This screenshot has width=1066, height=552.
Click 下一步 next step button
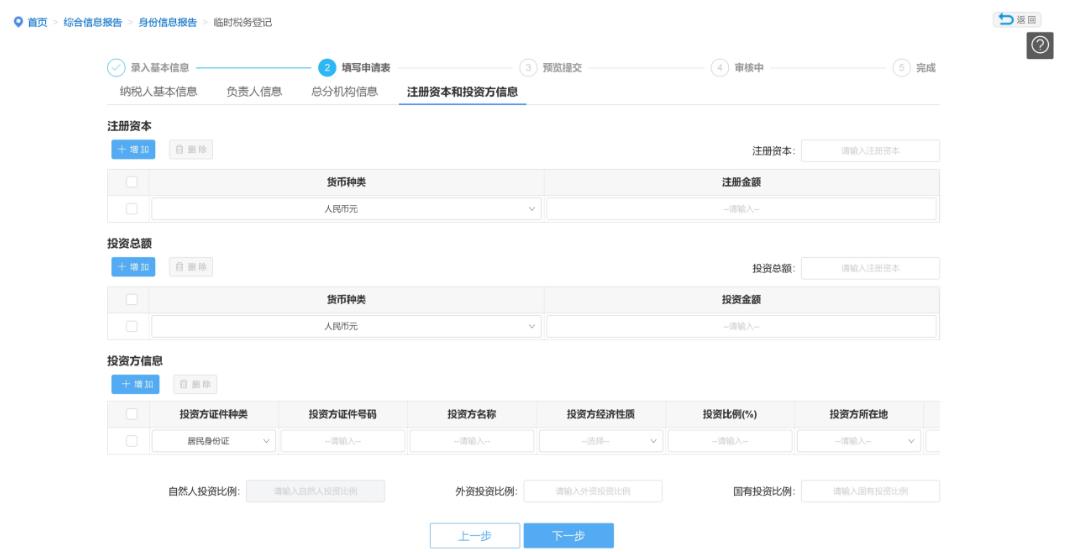point(568,535)
